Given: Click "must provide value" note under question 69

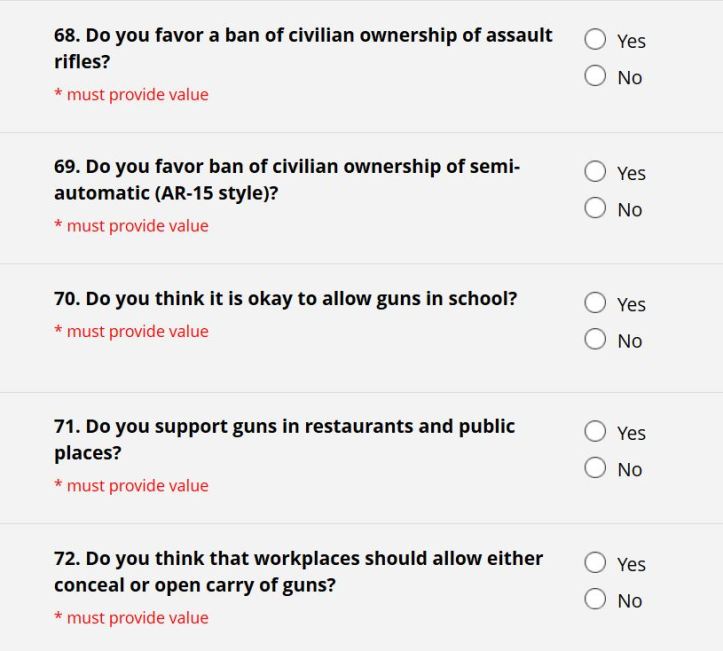Looking at the screenshot, I should [x=137, y=226].
